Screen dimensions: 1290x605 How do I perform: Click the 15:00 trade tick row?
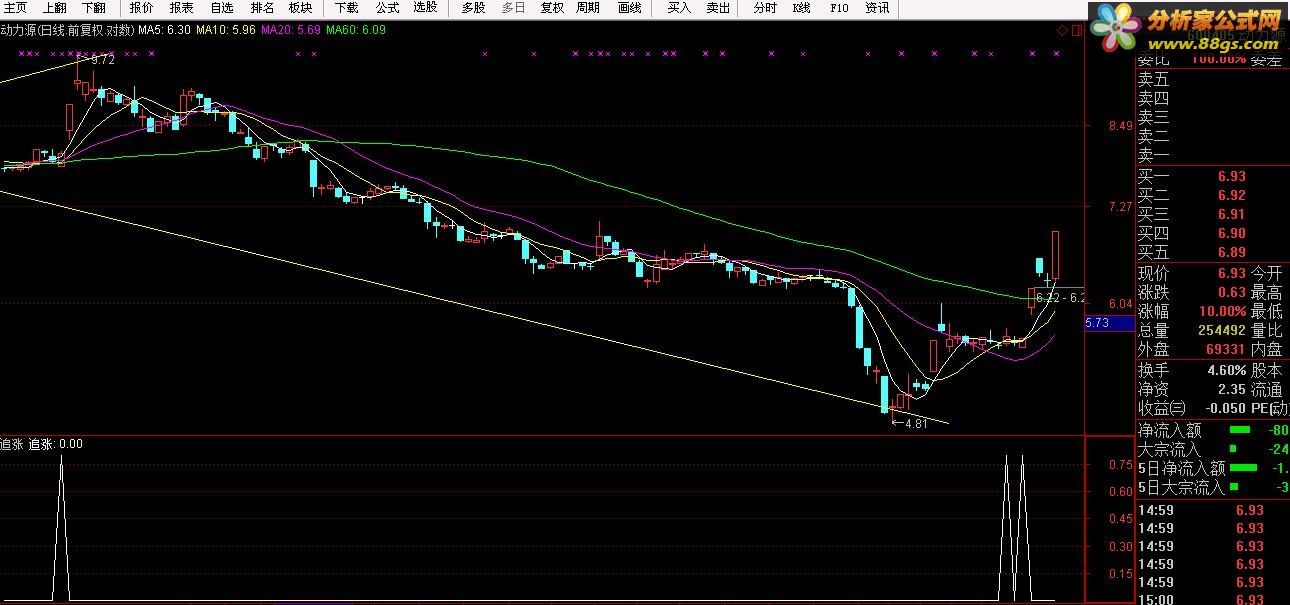[x=1212, y=599]
